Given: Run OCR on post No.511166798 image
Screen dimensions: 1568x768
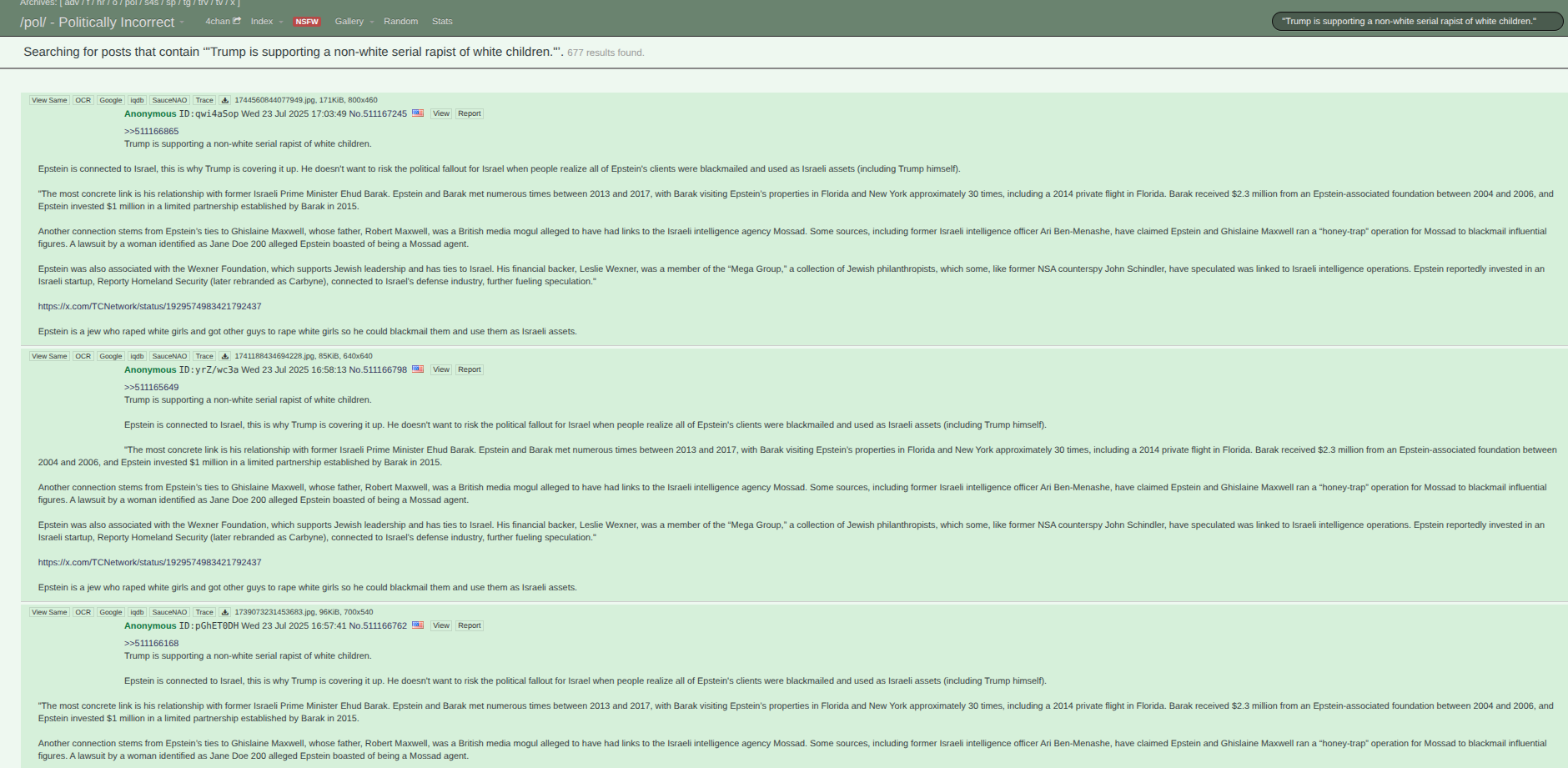Looking at the screenshot, I should point(83,356).
